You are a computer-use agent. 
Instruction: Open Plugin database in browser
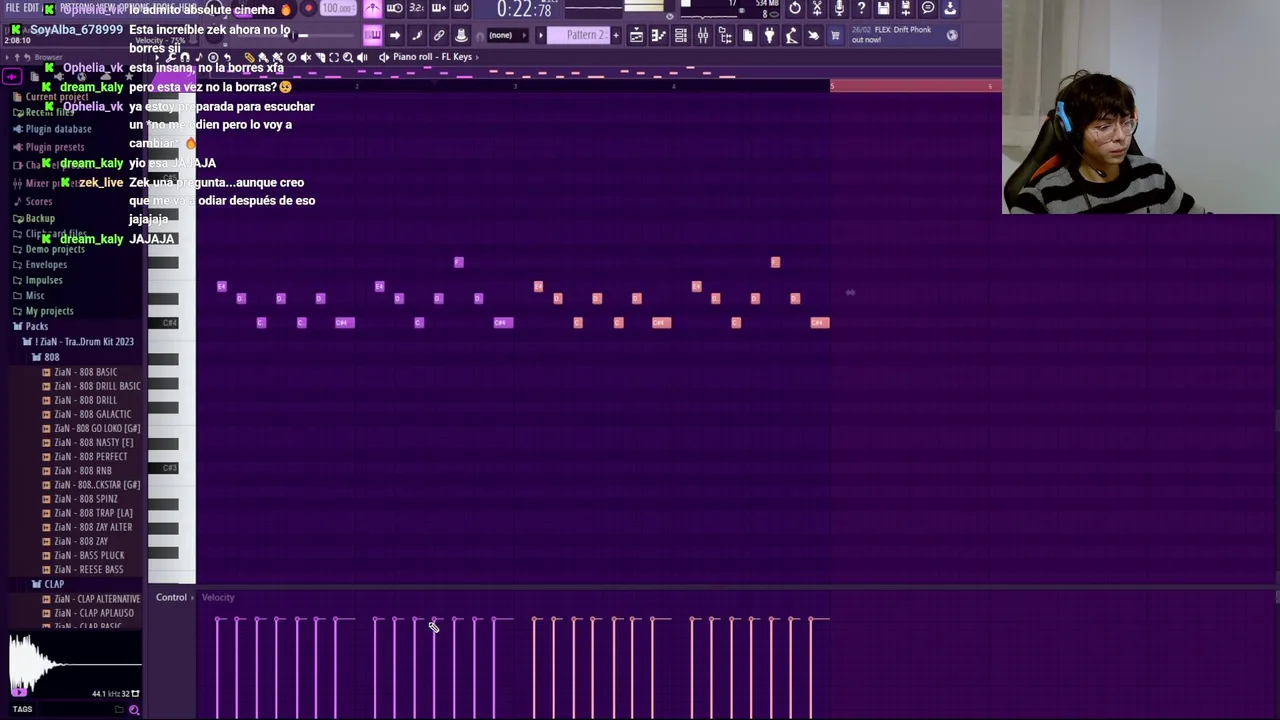[58, 129]
